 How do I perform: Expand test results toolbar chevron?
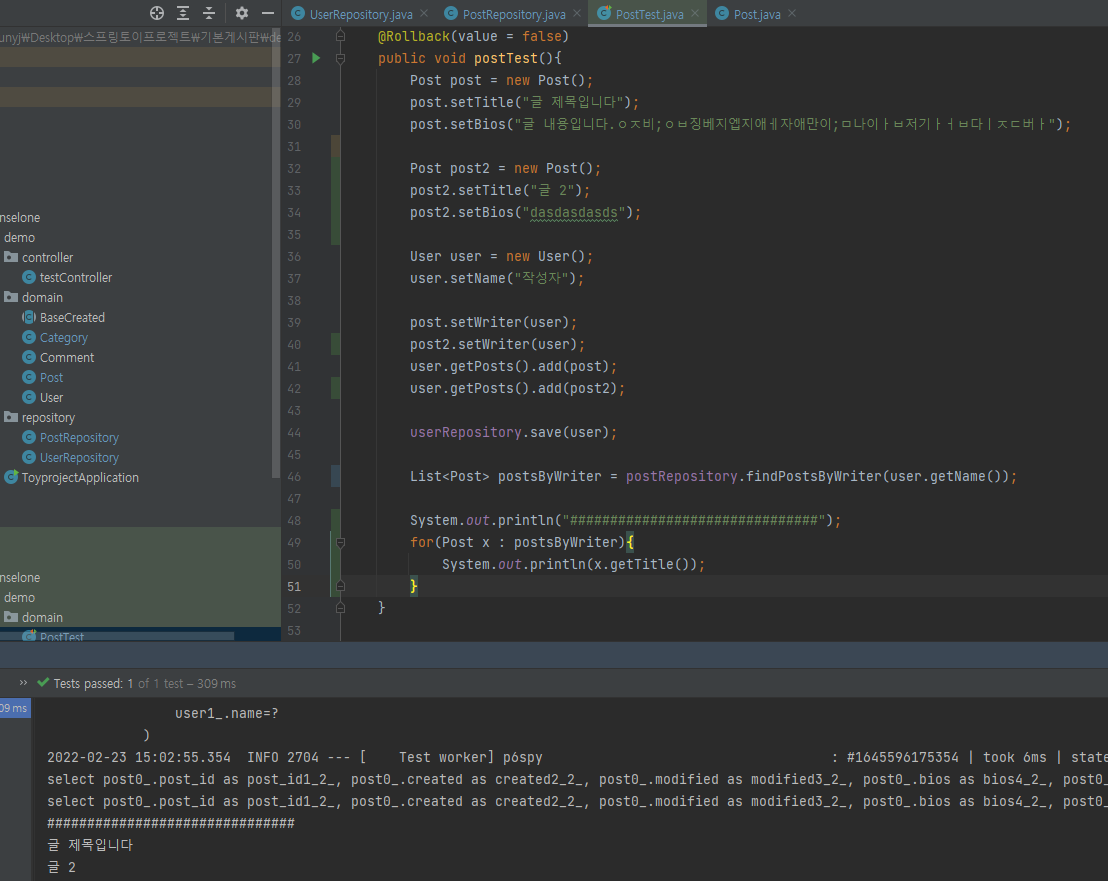(23, 682)
